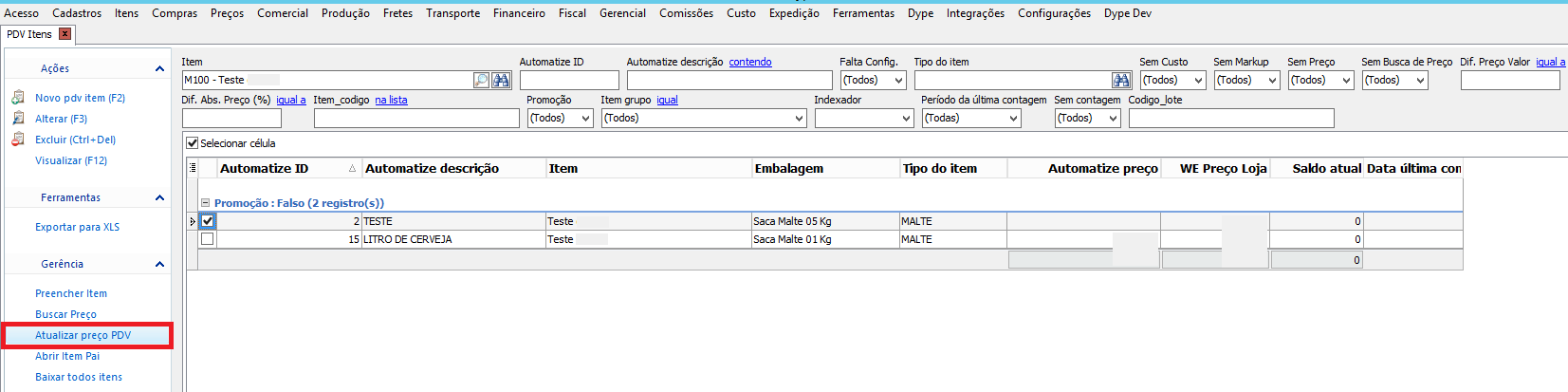
Task: Click the Alterar edit icon
Action: (x=18, y=119)
